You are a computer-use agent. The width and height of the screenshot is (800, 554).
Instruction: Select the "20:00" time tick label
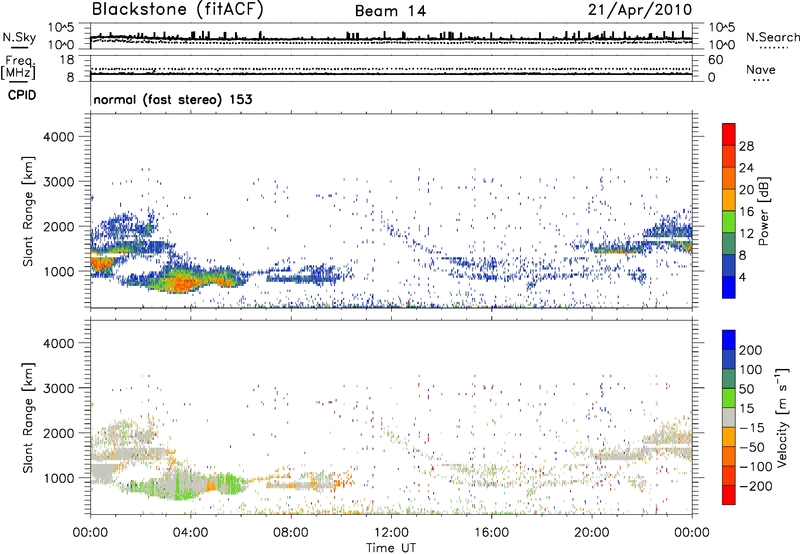(591, 533)
